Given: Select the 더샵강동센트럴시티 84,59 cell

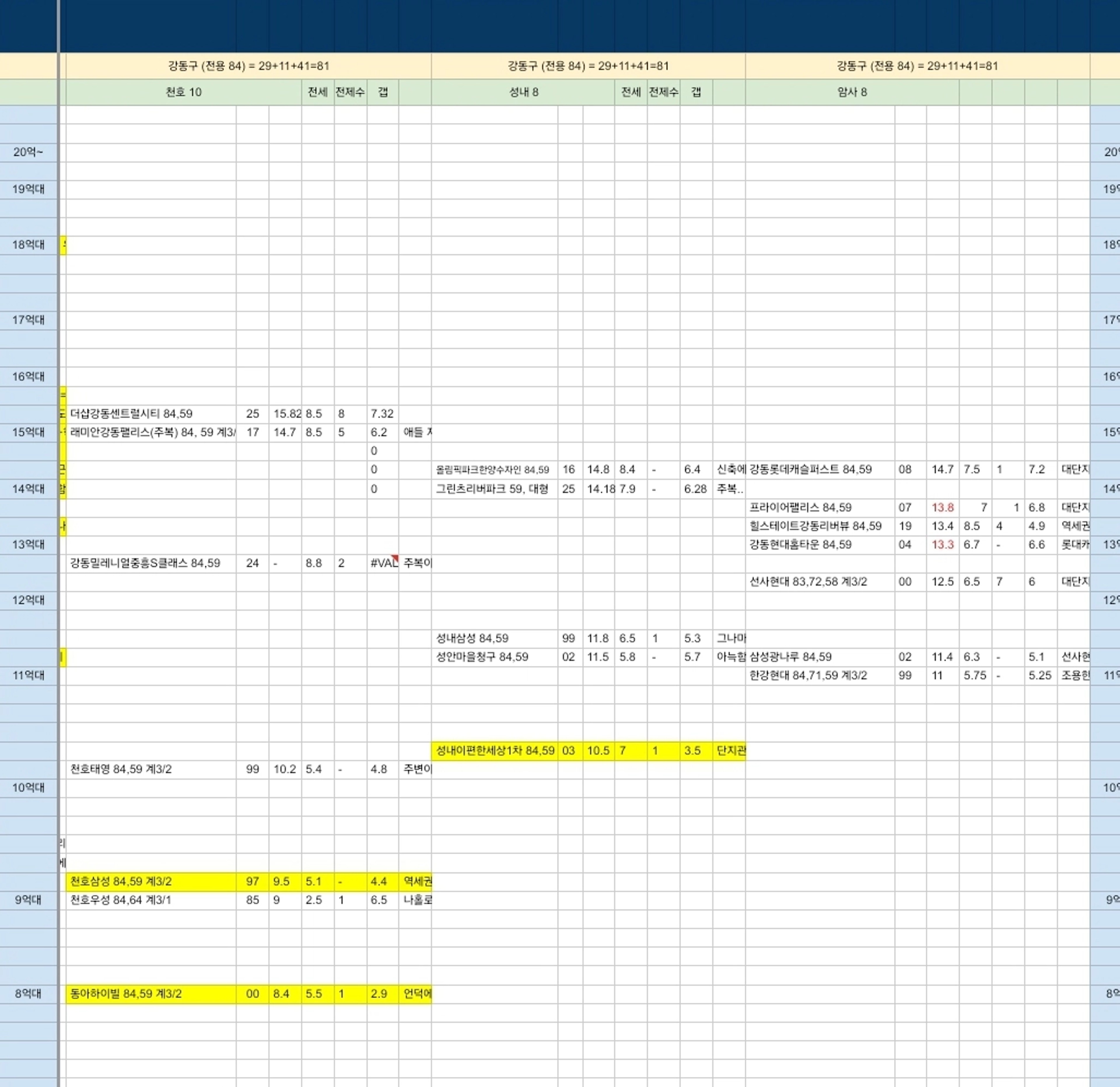Looking at the screenshot, I should [x=151, y=413].
